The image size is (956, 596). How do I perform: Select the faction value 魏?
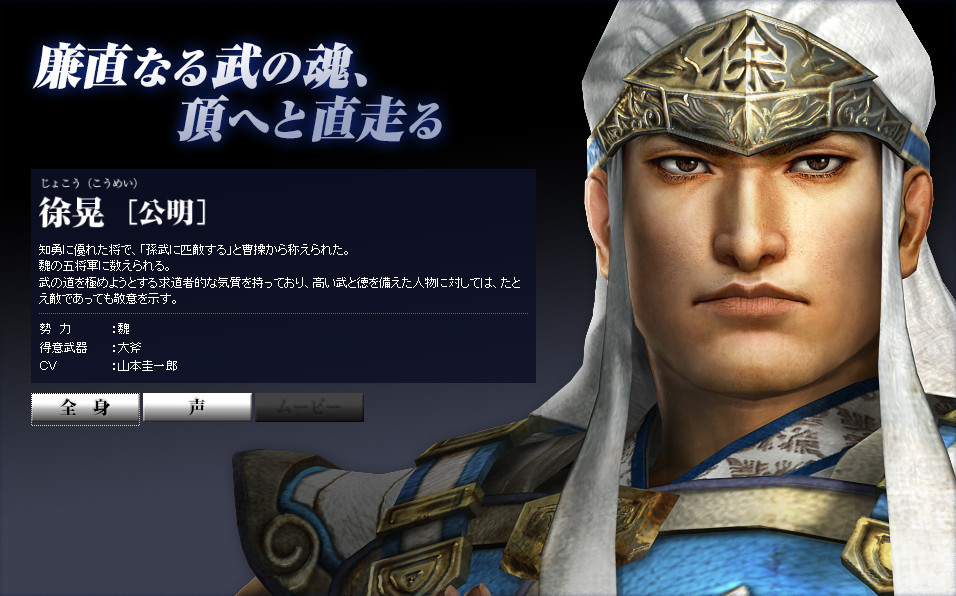(x=123, y=329)
